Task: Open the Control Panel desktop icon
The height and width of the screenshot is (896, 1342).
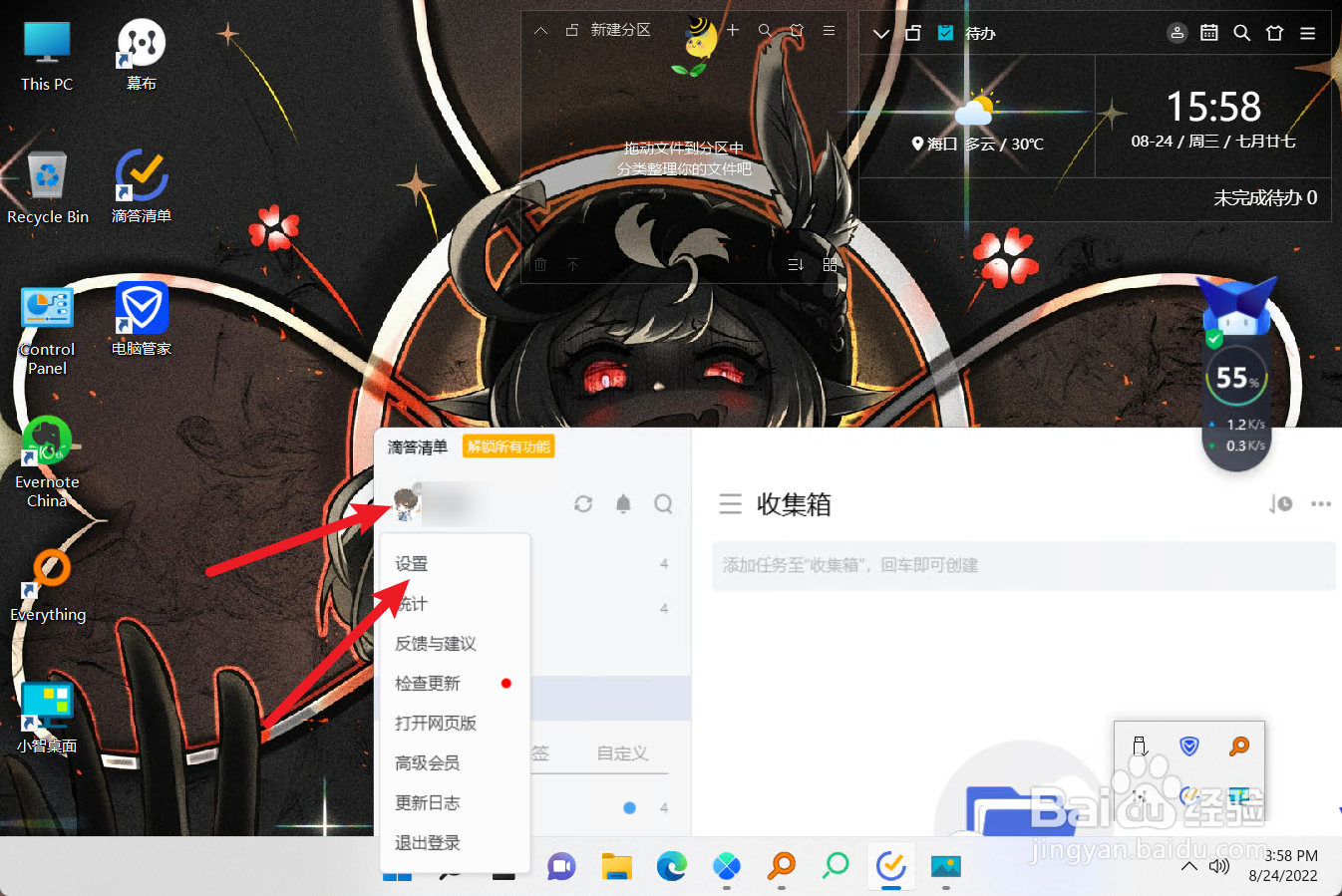Action: point(47,331)
